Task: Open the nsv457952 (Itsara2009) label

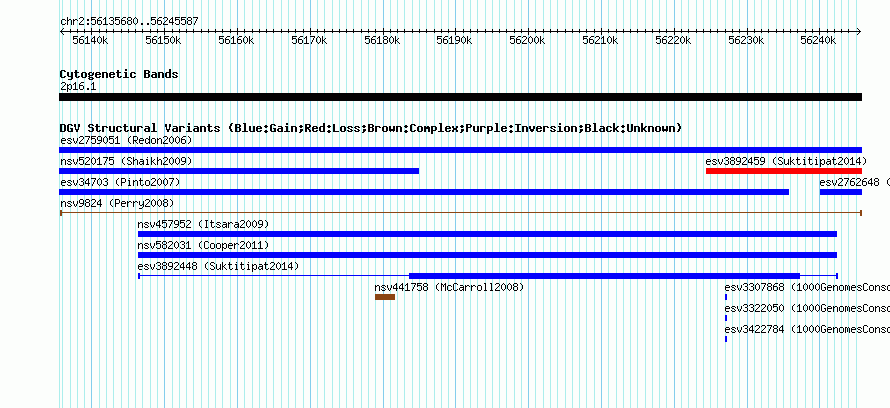Action: point(203,224)
